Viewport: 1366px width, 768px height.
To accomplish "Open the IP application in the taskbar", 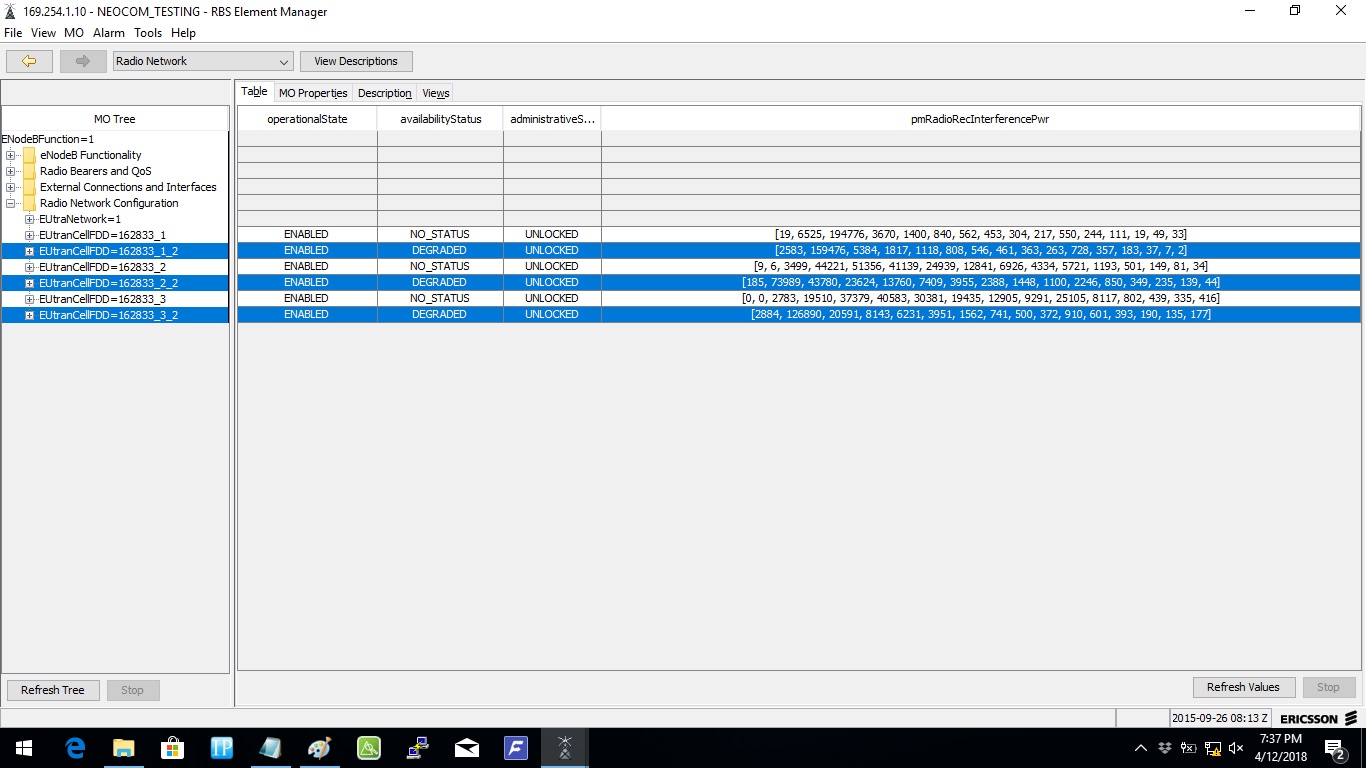I will [x=222, y=747].
